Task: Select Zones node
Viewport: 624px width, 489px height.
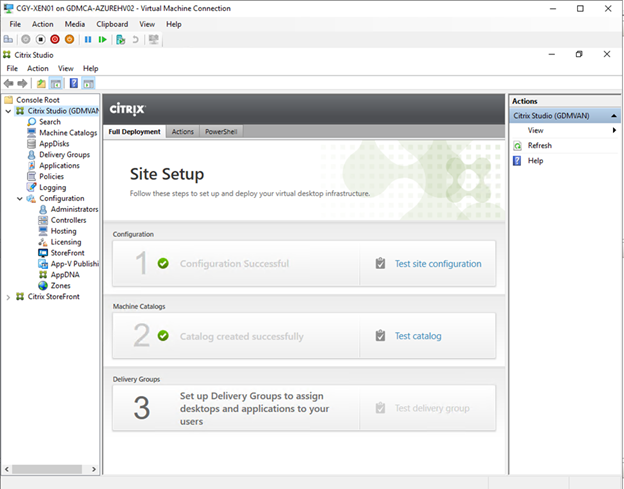Action: [60, 286]
